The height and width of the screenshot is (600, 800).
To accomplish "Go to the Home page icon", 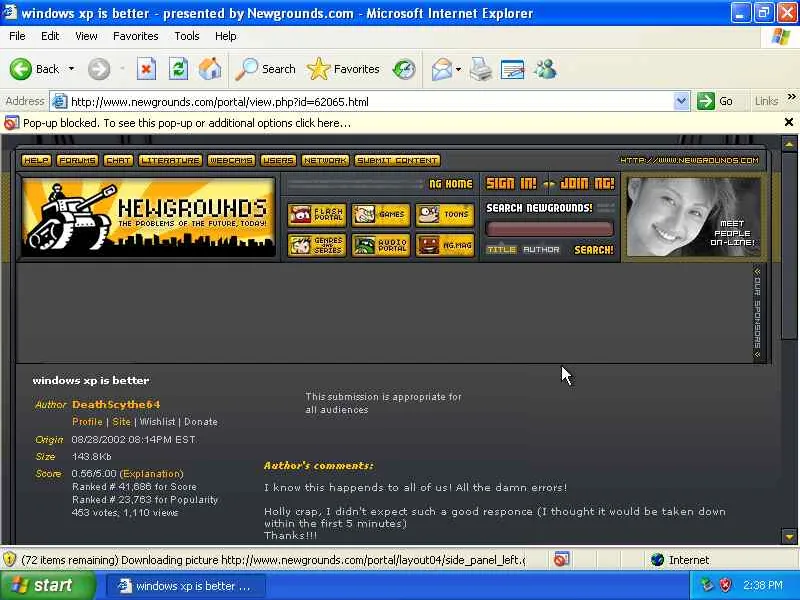I will pos(210,69).
